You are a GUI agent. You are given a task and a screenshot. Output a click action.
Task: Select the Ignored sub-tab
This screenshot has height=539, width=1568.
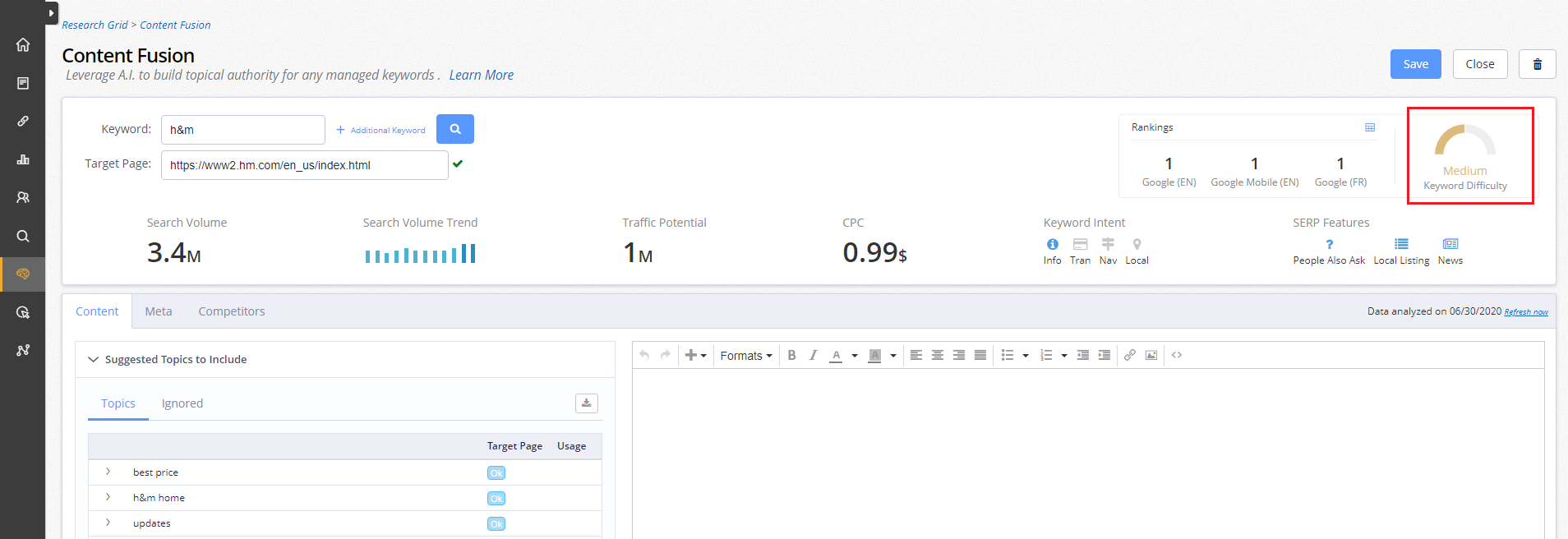182,403
